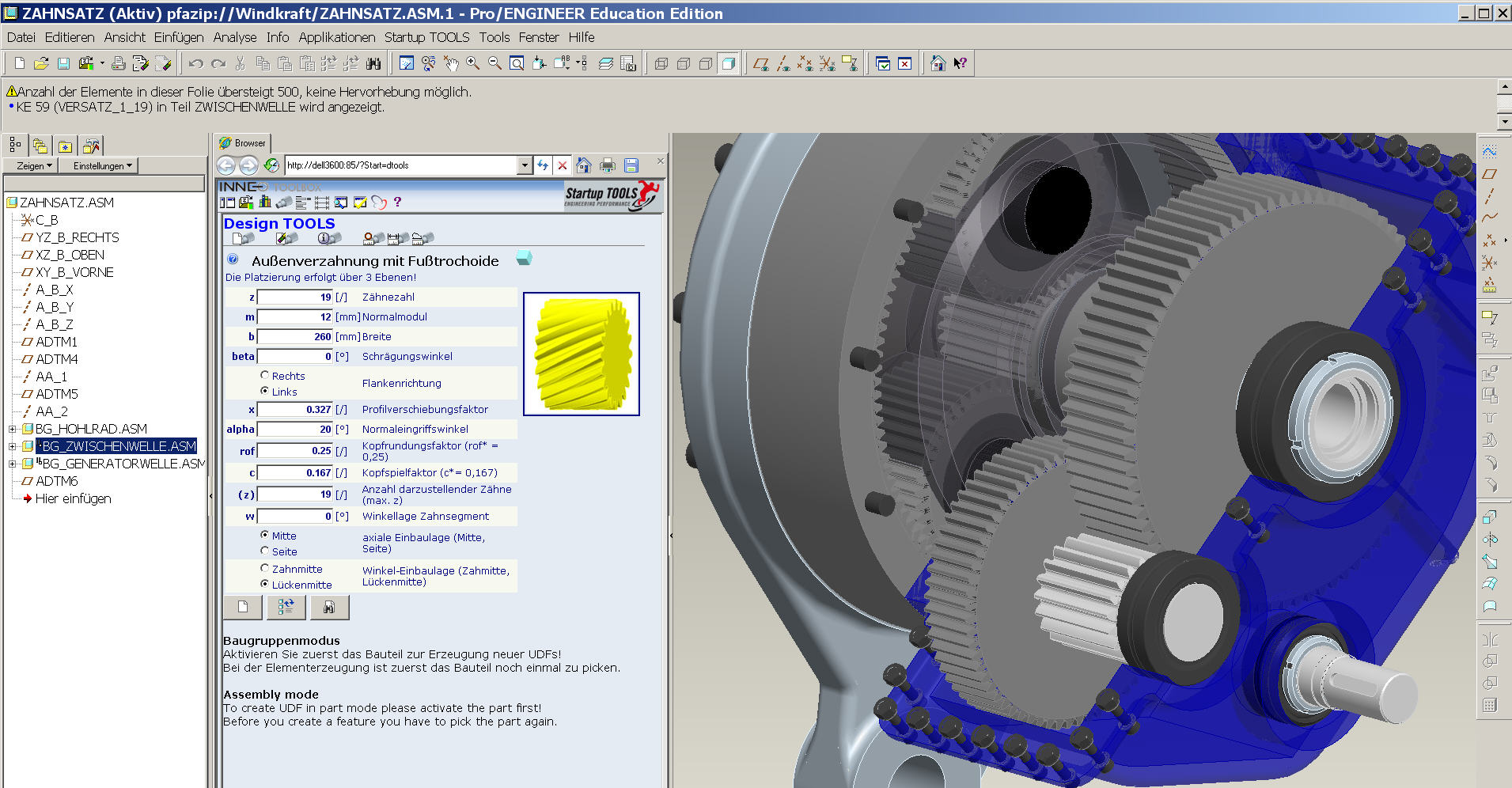Expand the BG_ZWISCHENWELLE.ASM tree node
The width and height of the screenshot is (1512, 788).
tap(12, 446)
